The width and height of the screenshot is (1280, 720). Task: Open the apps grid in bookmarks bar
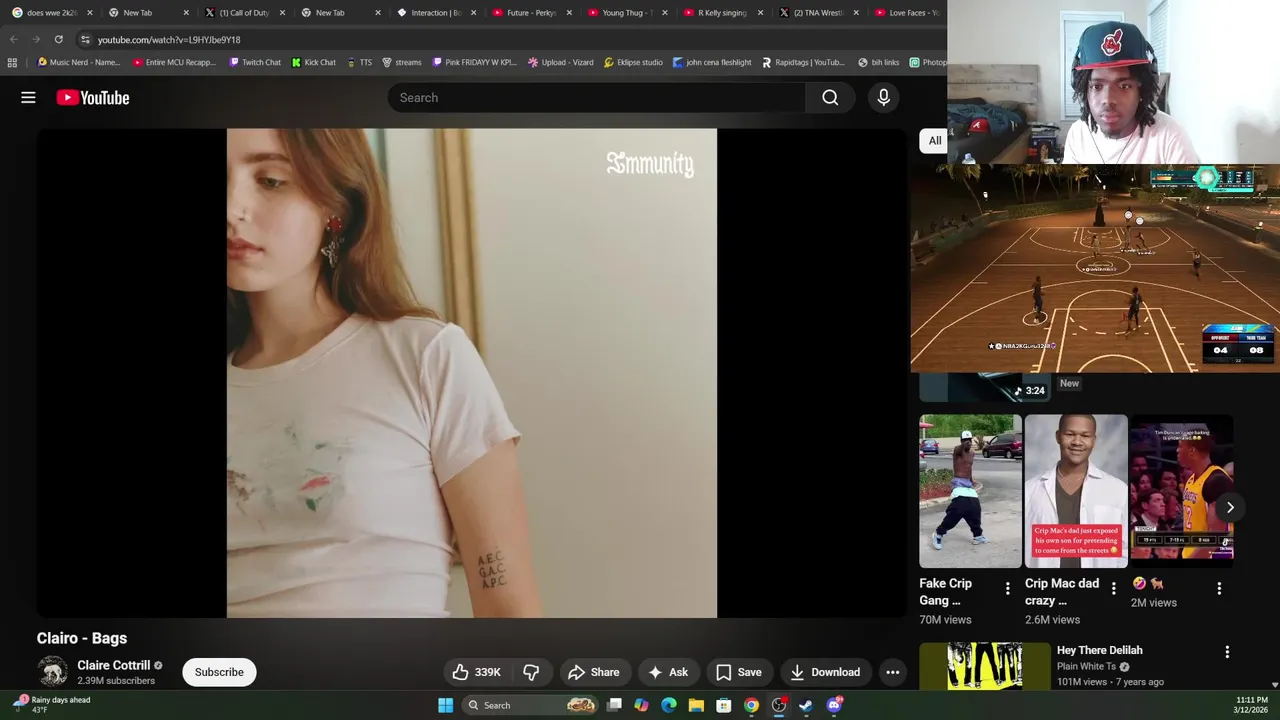[x=12, y=62]
